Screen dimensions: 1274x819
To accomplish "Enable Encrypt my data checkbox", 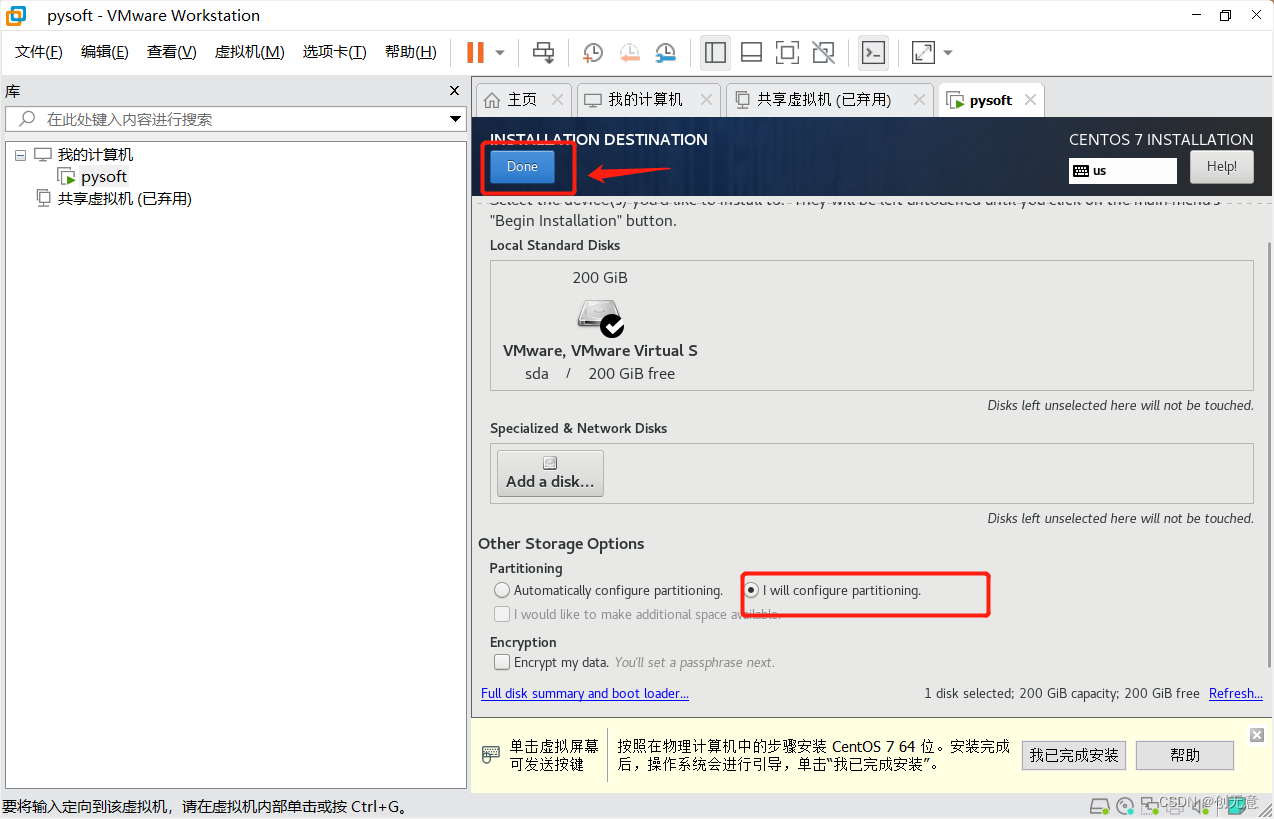I will tap(502, 663).
